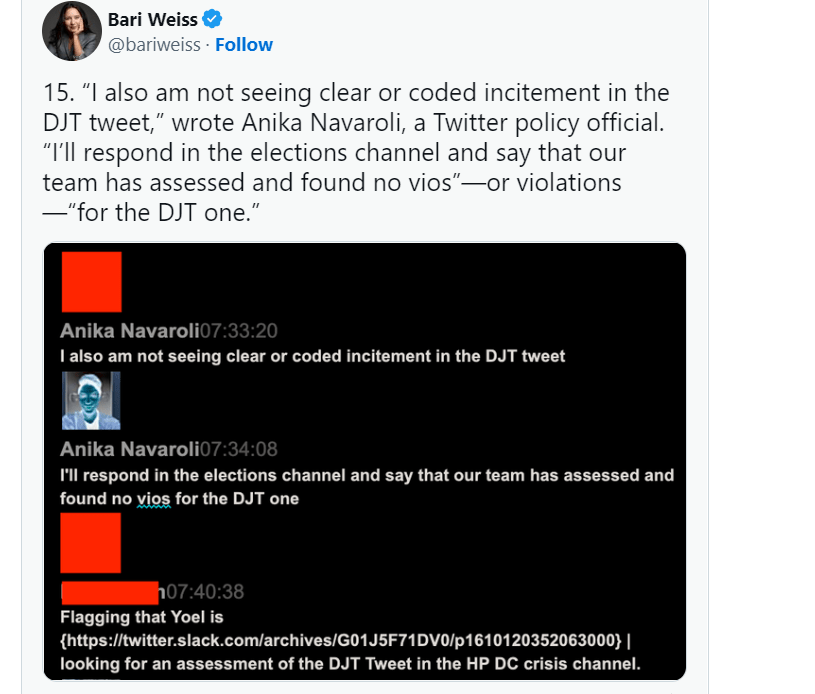Click Bari Weiss's profile photo avatar
Viewport: 815px width, 694px height.
72,31
